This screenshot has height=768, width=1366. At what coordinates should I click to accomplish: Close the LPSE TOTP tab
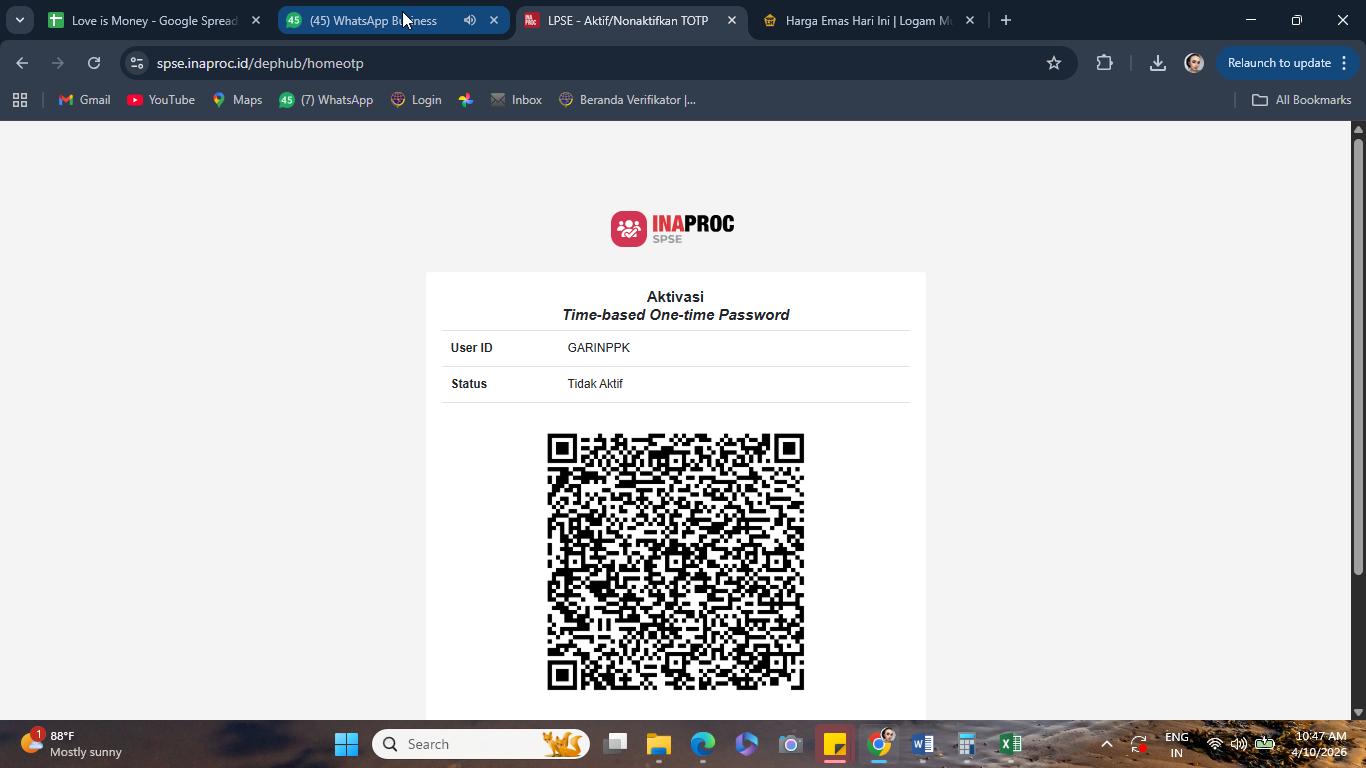point(732,20)
